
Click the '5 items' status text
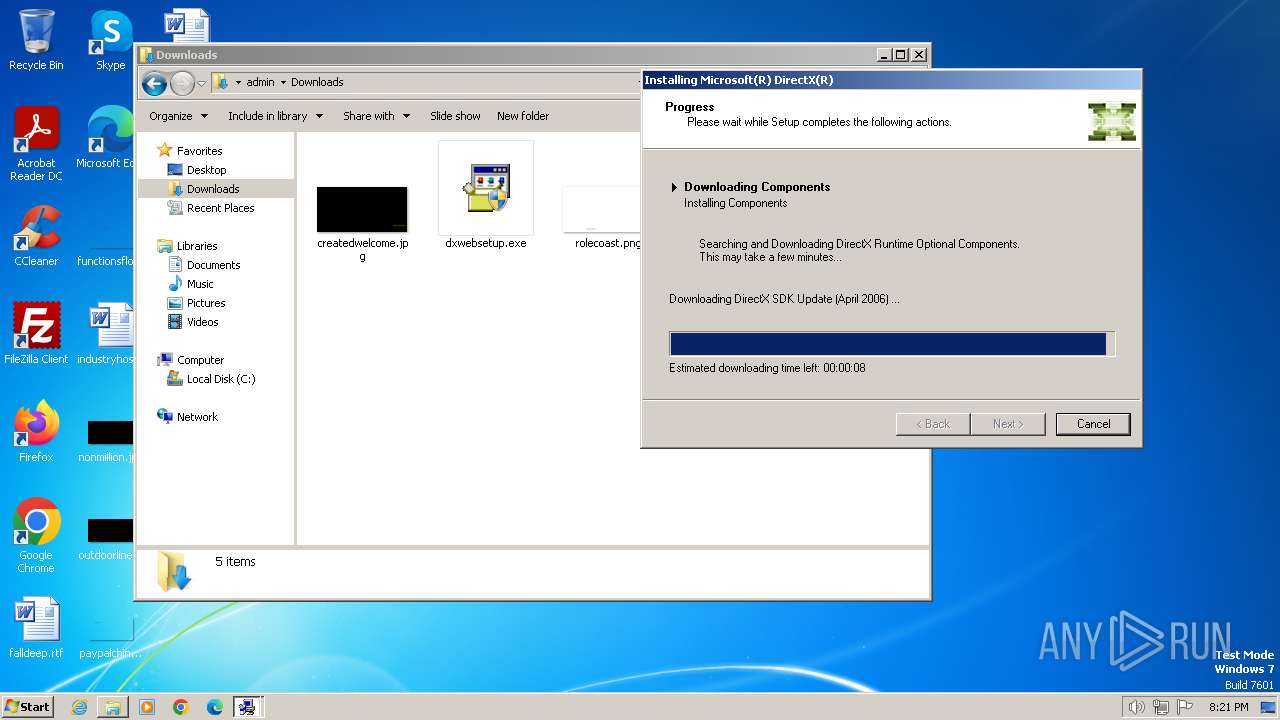coord(235,562)
